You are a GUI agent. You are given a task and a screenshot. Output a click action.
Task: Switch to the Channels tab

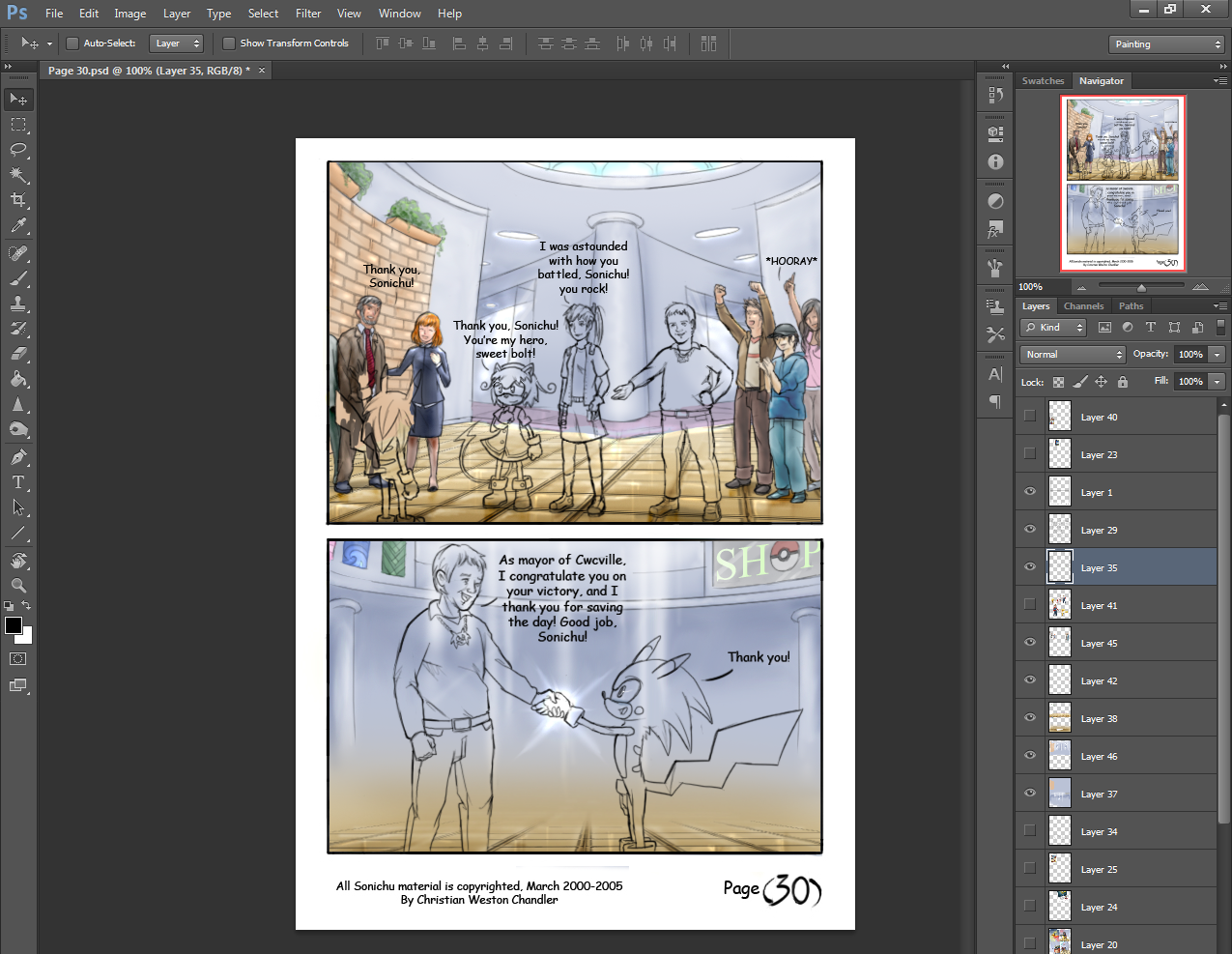(1083, 306)
